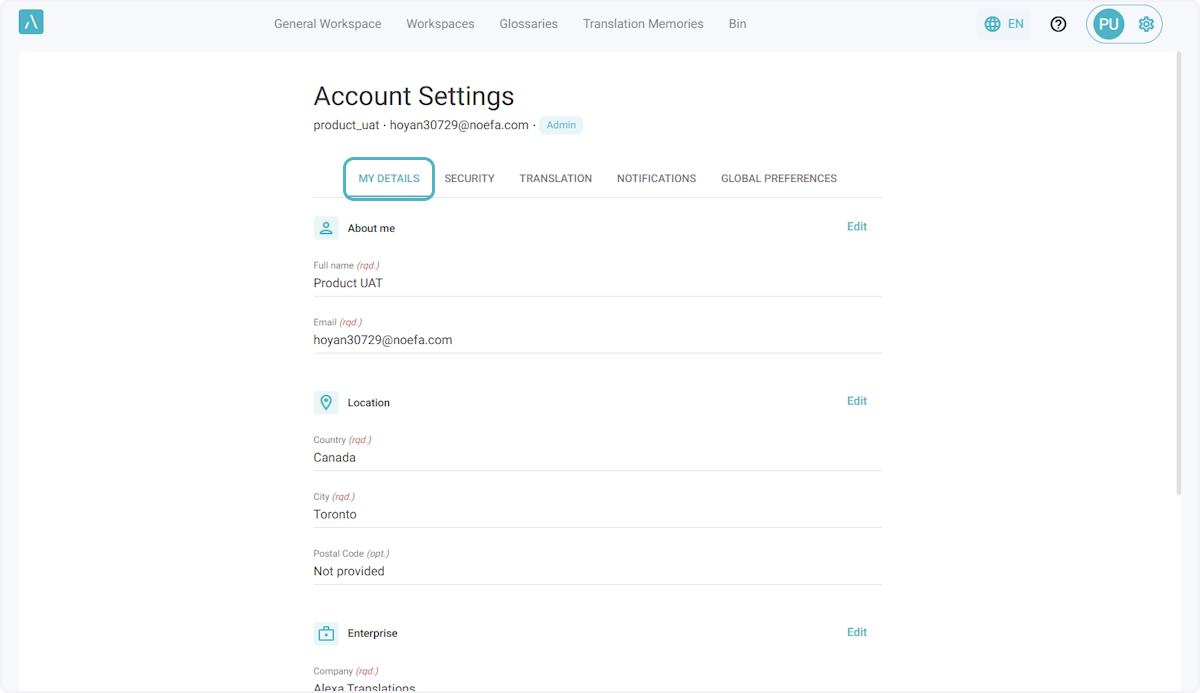The image size is (1200, 693).
Task: Click the app logo in top-left corner
Action: click(x=31, y=23)
